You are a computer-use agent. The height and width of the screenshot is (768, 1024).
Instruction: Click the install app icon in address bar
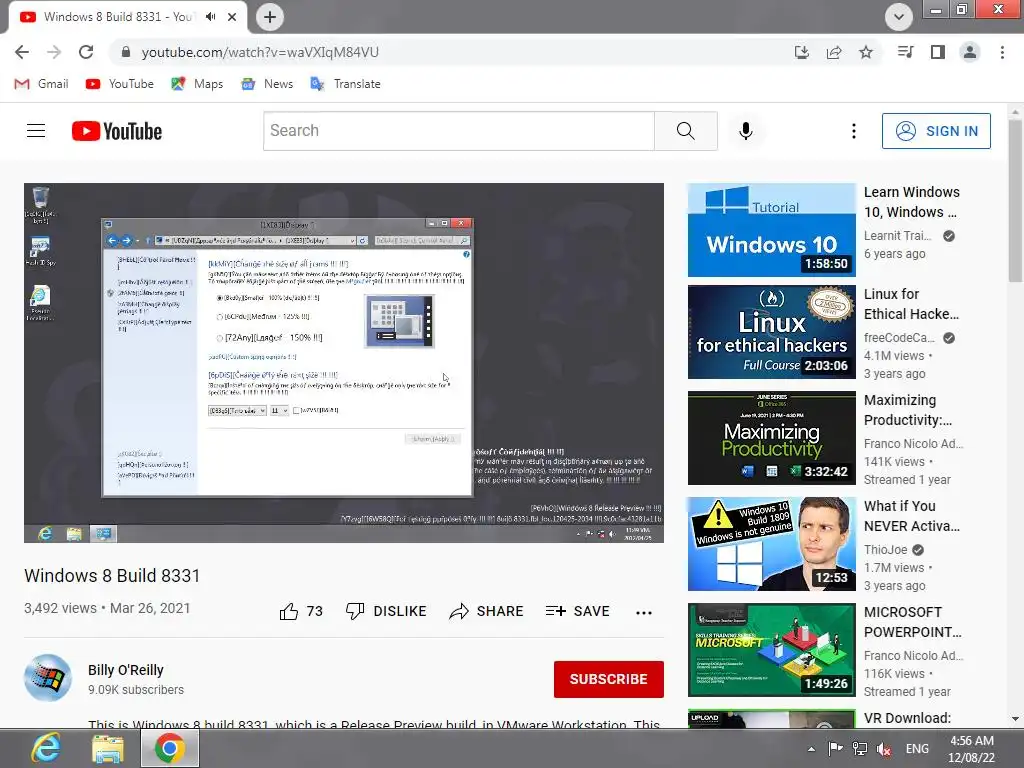(x=801, y=52)
